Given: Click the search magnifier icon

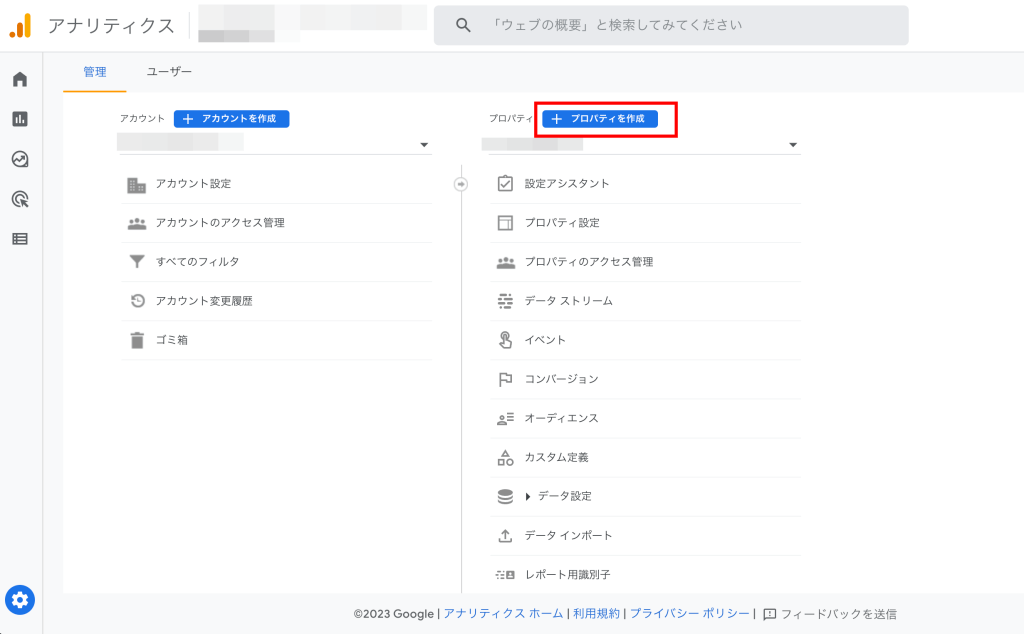Looking at the screenshot, I should 463,25.
